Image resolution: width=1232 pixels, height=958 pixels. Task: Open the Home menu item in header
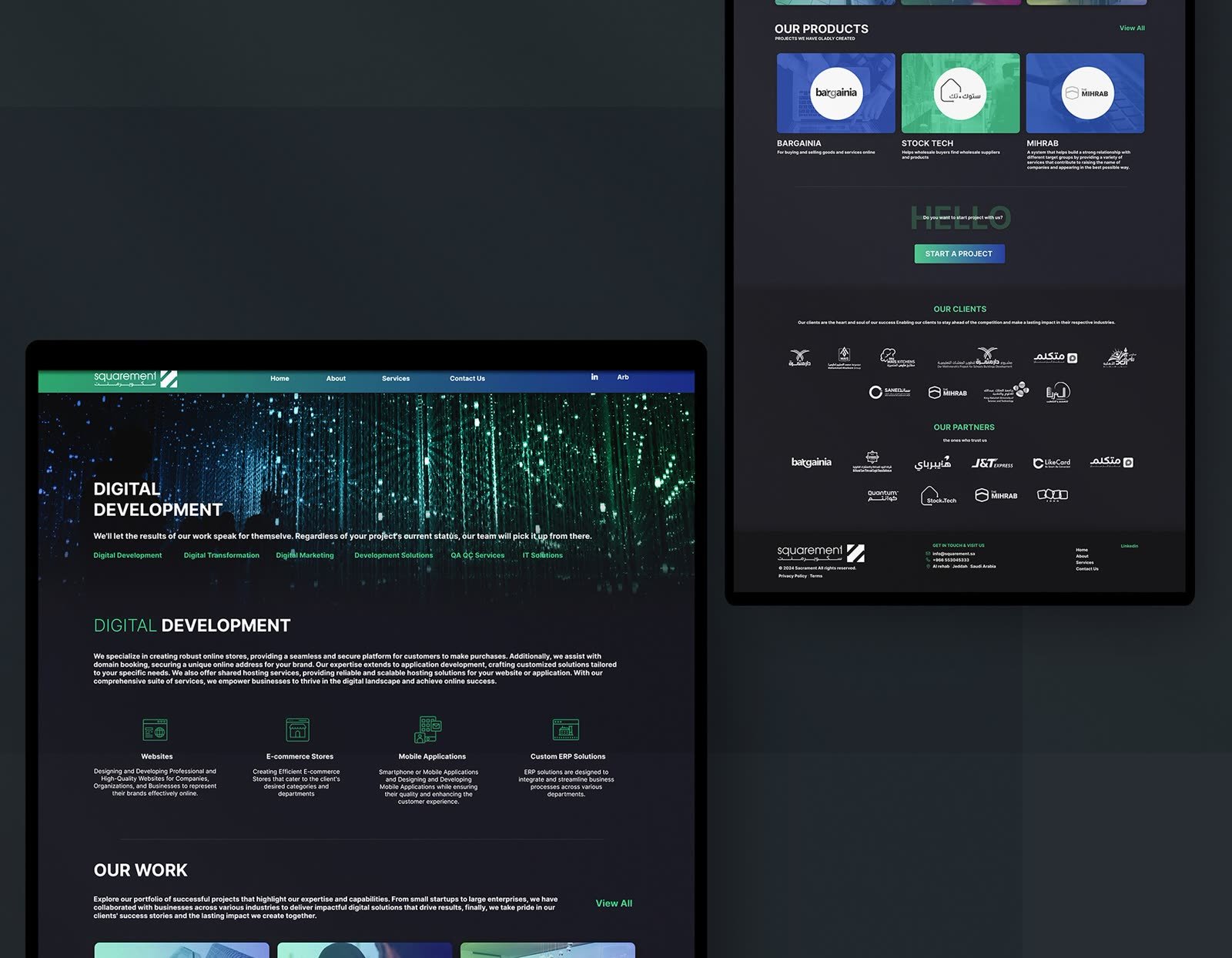click(x=280, y=378)
